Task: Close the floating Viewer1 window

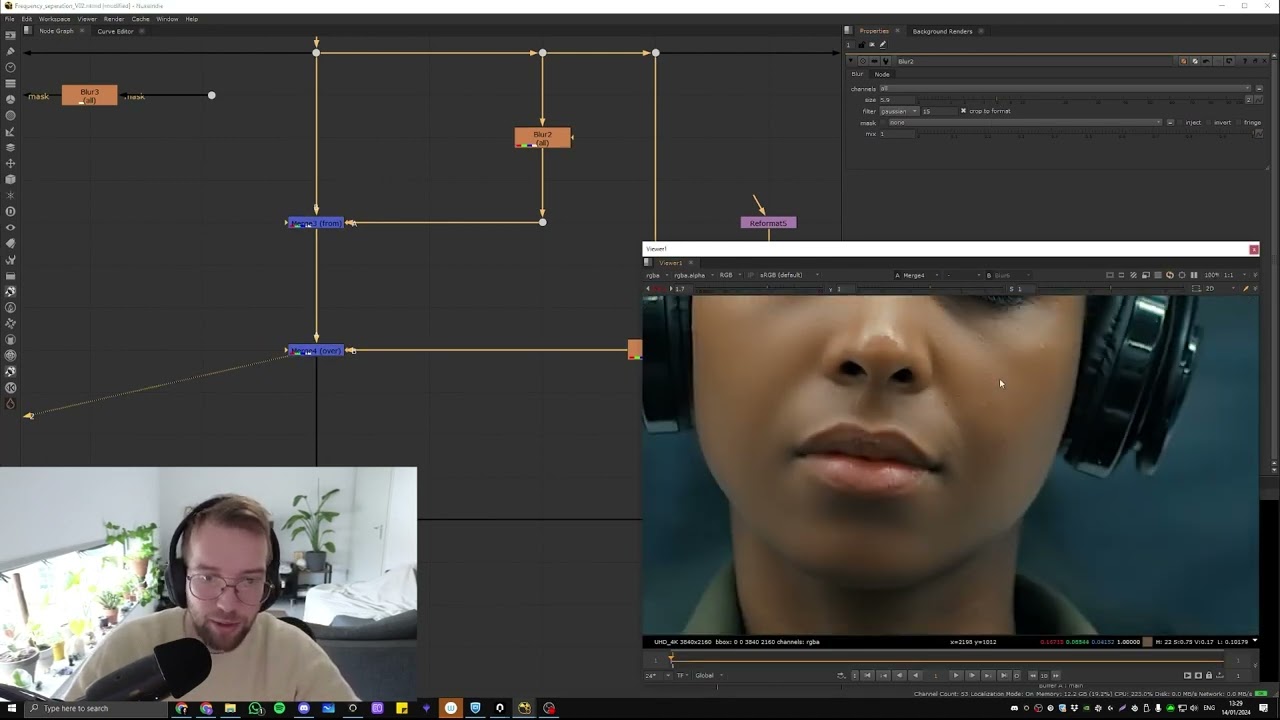Action: pos(1254,249)
